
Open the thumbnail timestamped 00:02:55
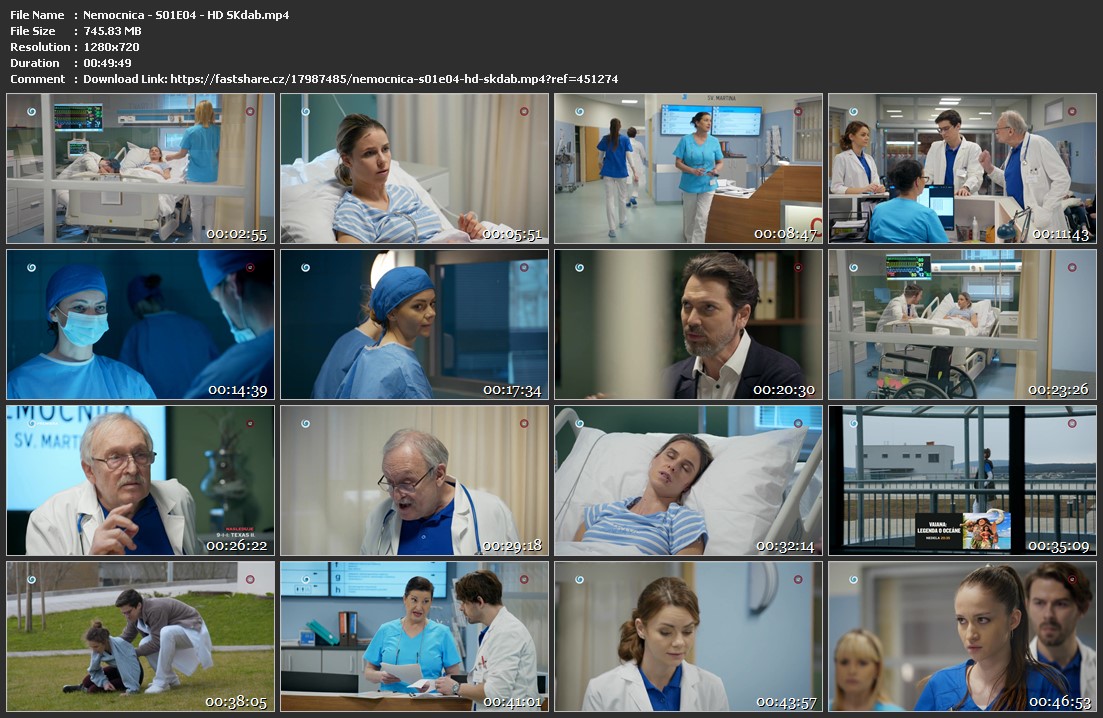click(x=140, y=168)
